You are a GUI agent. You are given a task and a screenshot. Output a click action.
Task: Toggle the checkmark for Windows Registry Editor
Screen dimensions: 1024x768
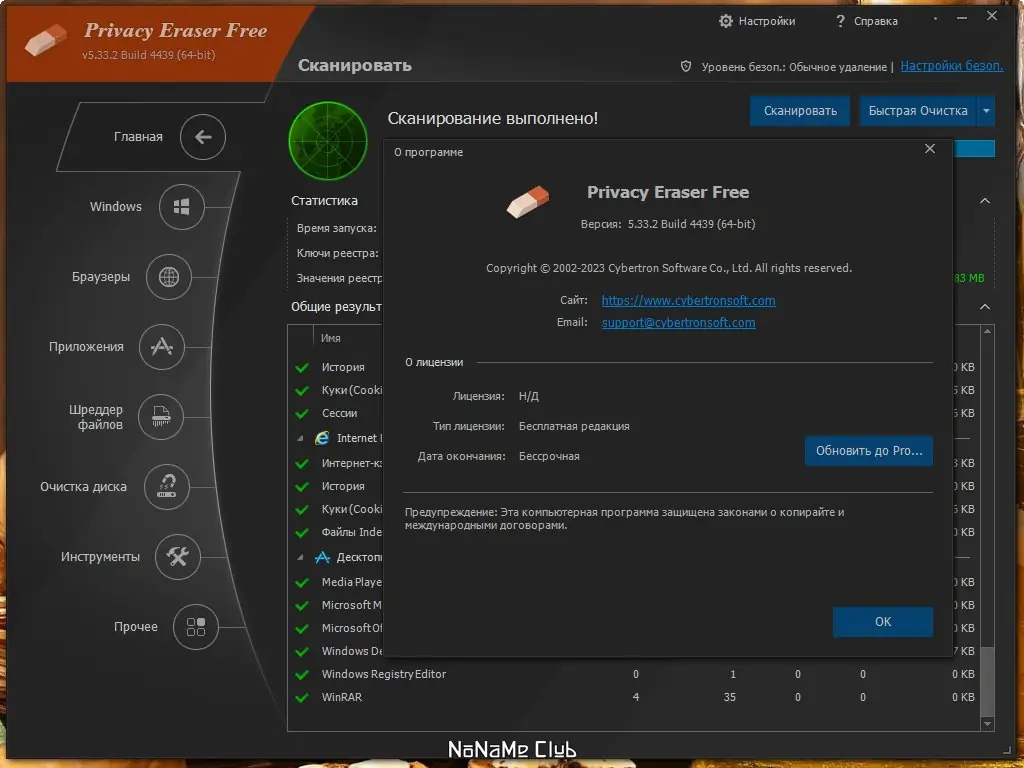302,675
